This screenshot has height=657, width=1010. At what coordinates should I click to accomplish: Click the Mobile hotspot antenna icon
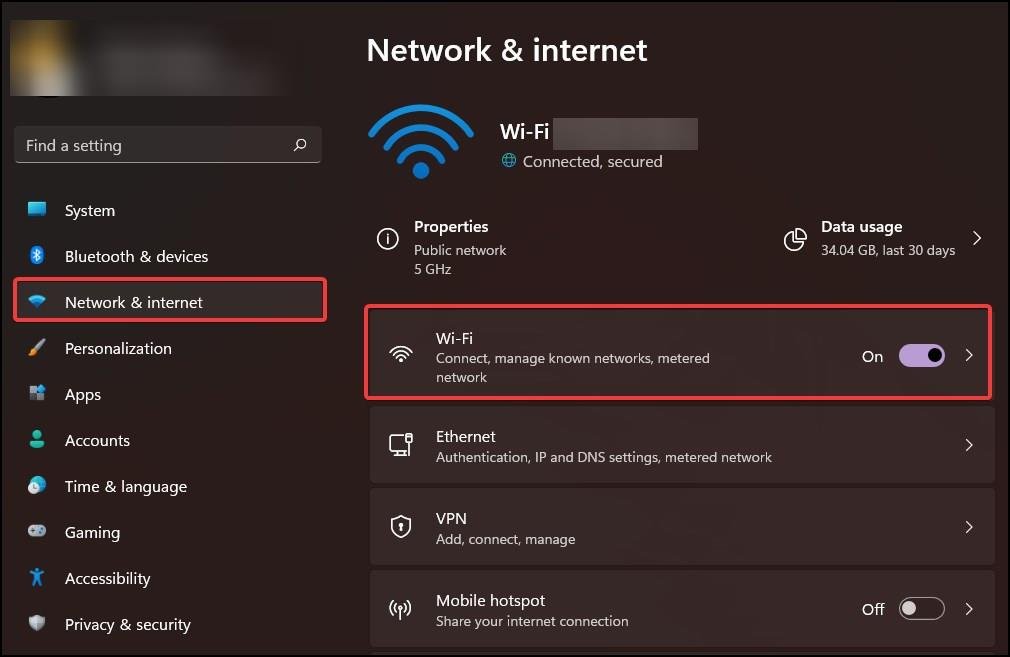click(x=400, y=609)
